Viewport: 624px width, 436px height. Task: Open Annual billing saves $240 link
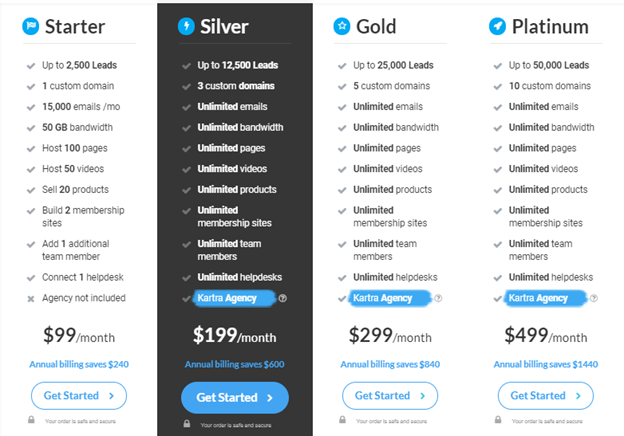[79, 364]
